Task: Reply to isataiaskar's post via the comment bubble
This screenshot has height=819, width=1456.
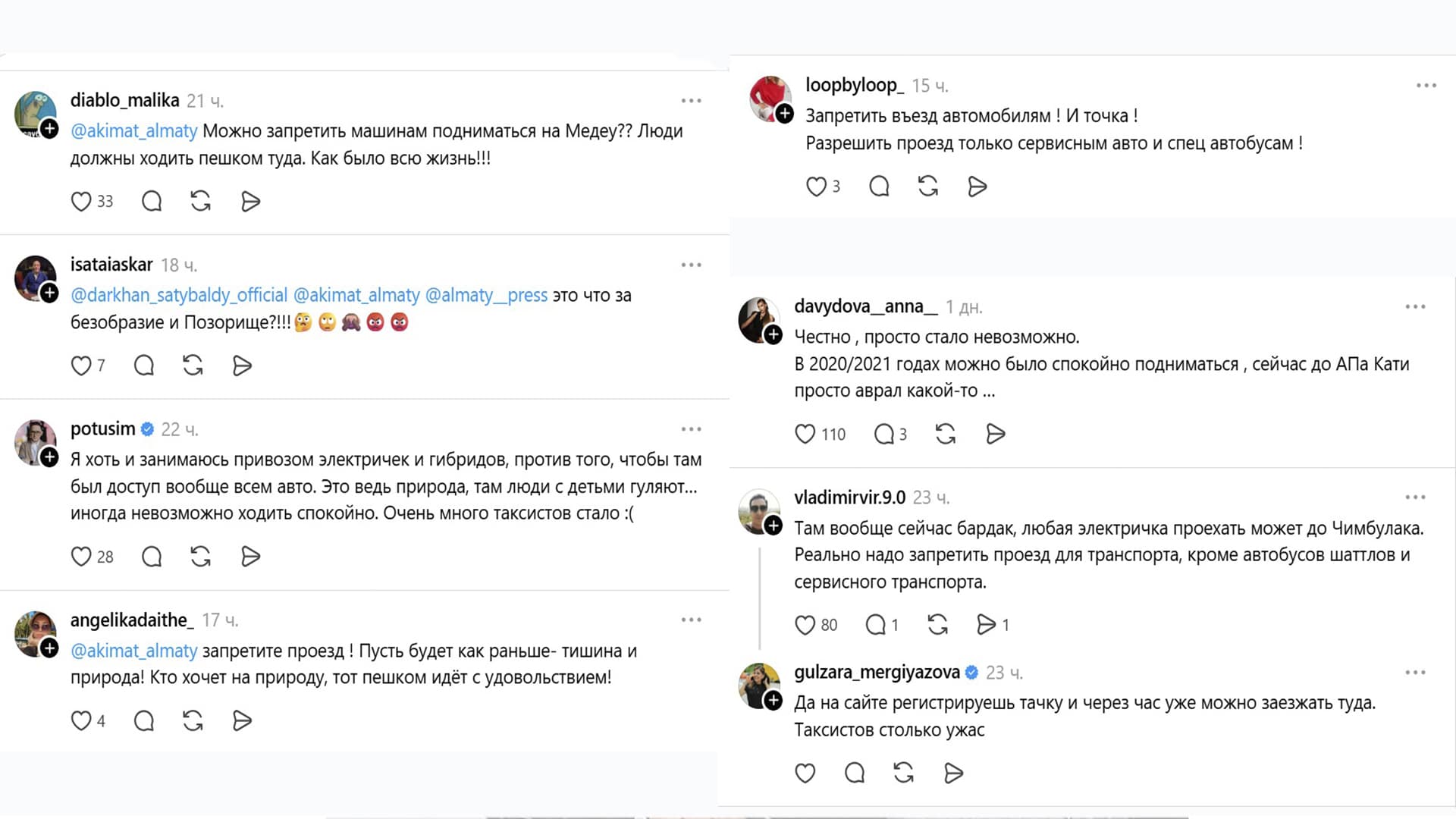Action: click(x=144, y=366)
